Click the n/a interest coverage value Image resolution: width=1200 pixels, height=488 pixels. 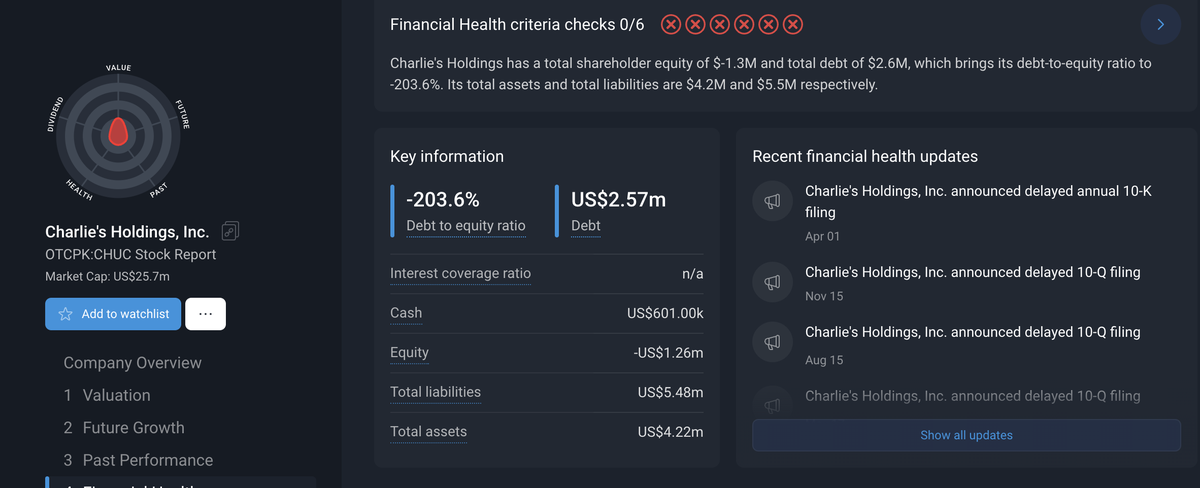coord(693,274)
